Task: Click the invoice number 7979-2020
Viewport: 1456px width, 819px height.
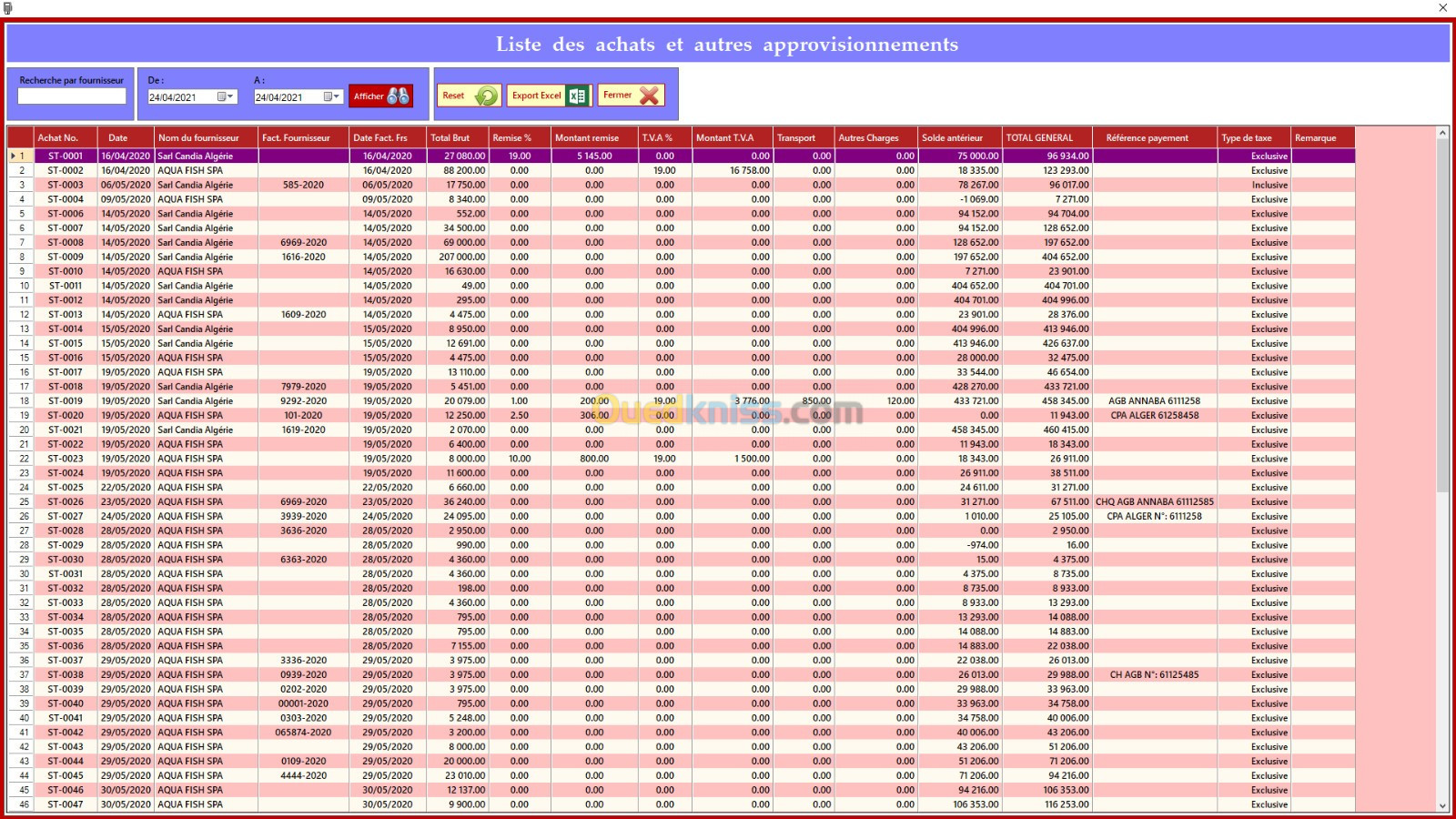Action: pos(303,386)
